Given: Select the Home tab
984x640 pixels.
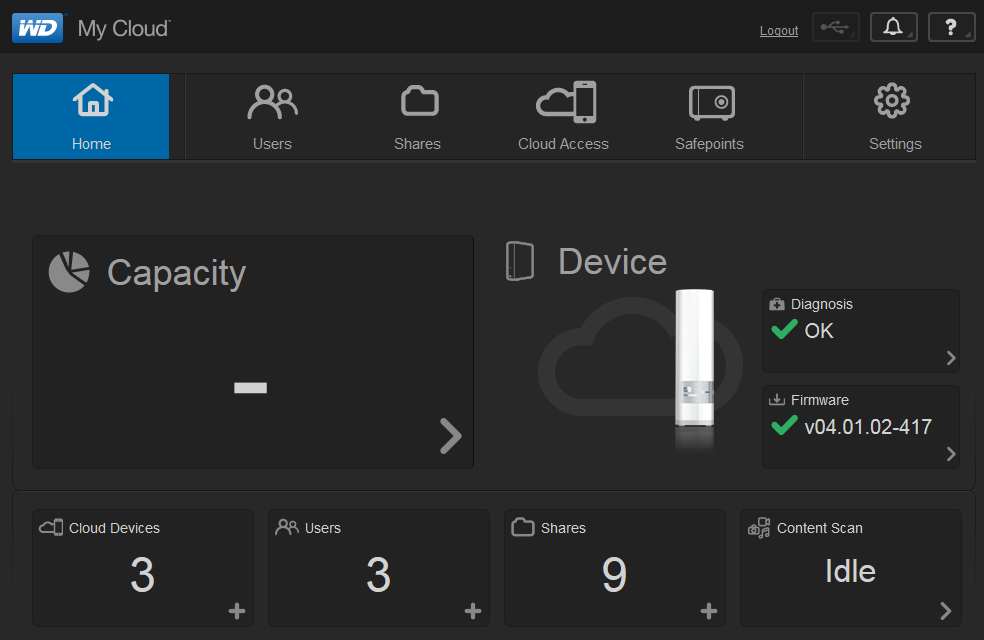Looking at the screenshot, I should tap(91, 117).
